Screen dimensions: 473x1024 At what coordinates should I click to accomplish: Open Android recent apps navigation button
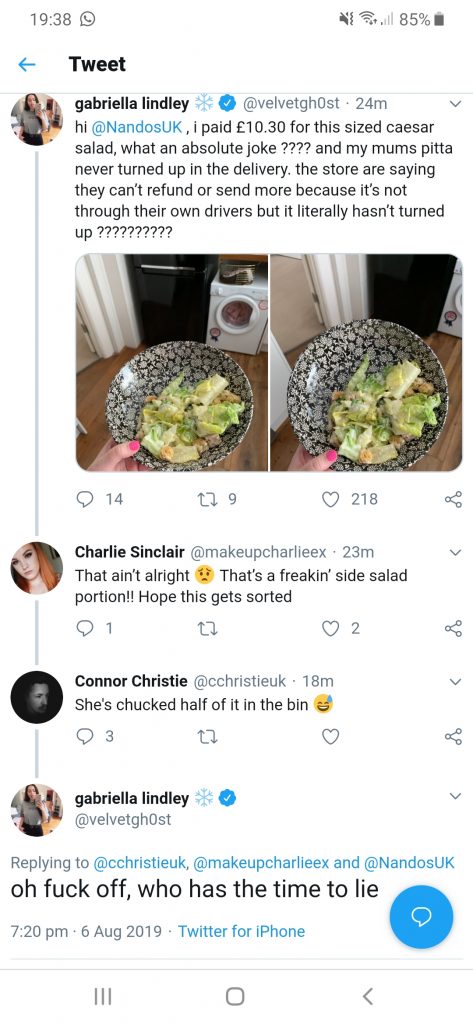pyautogui.click(x=103, y=995)
